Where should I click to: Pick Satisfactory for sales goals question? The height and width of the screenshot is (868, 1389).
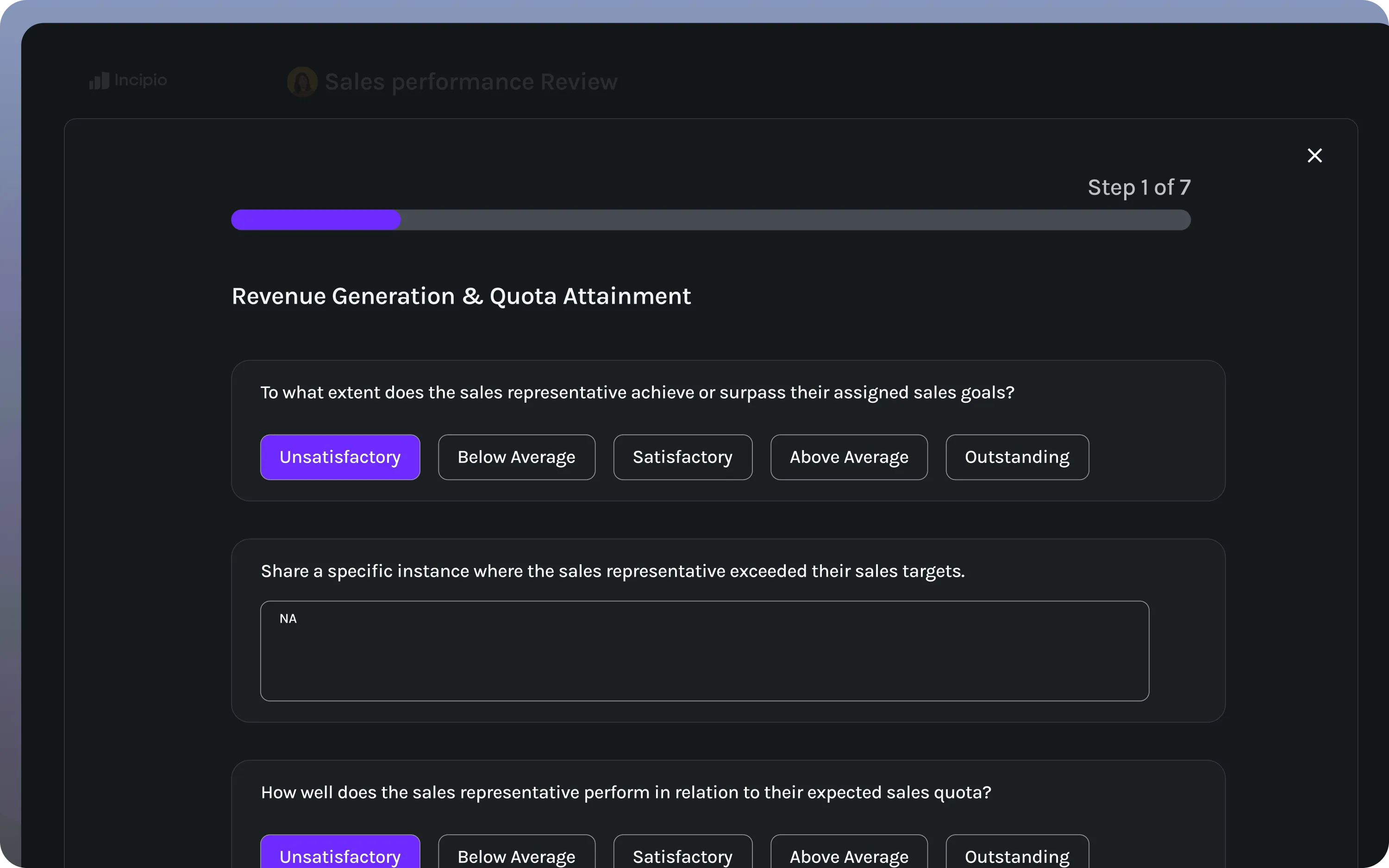click(682, 457)
